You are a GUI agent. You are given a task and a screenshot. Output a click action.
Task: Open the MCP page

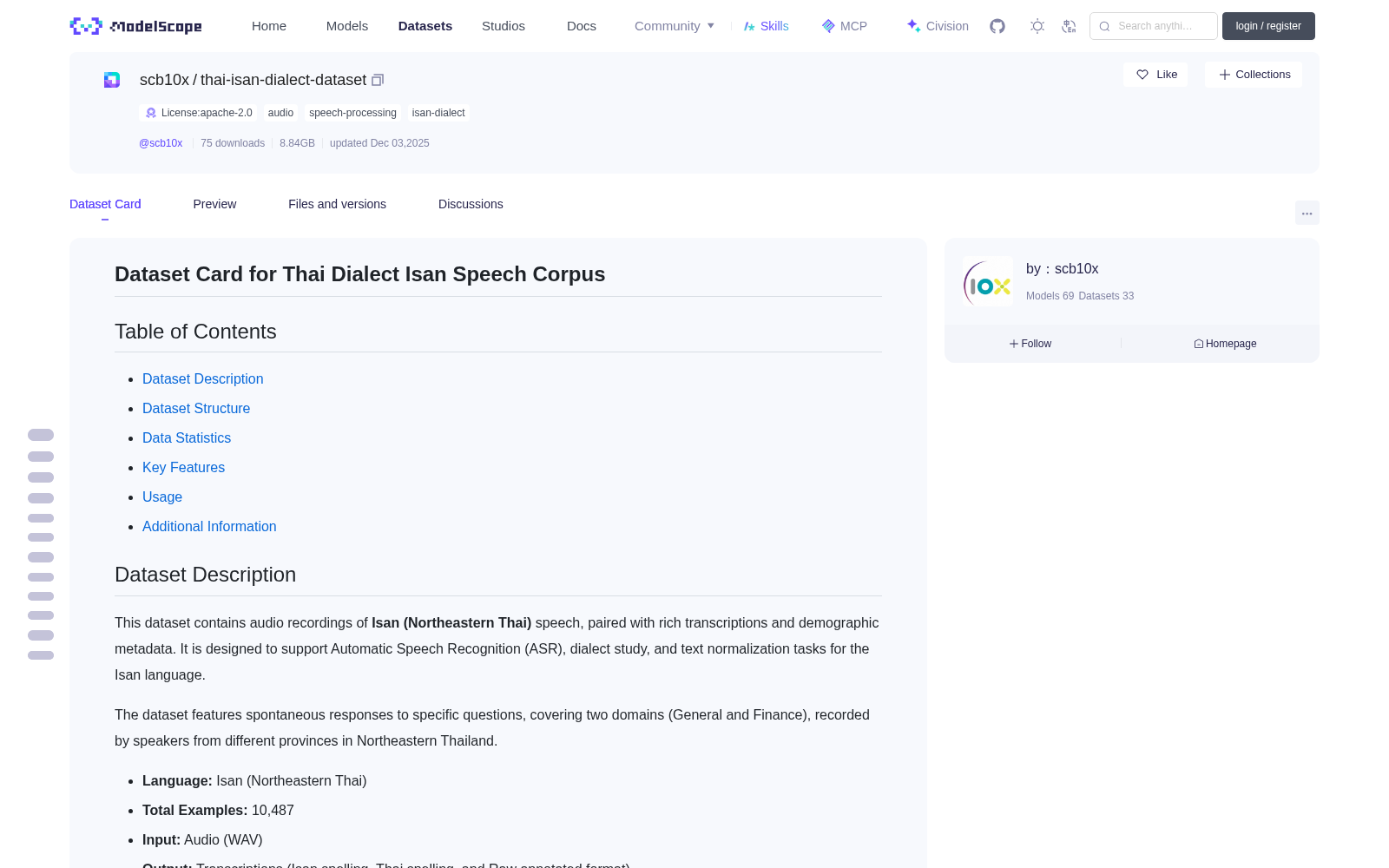845,26
